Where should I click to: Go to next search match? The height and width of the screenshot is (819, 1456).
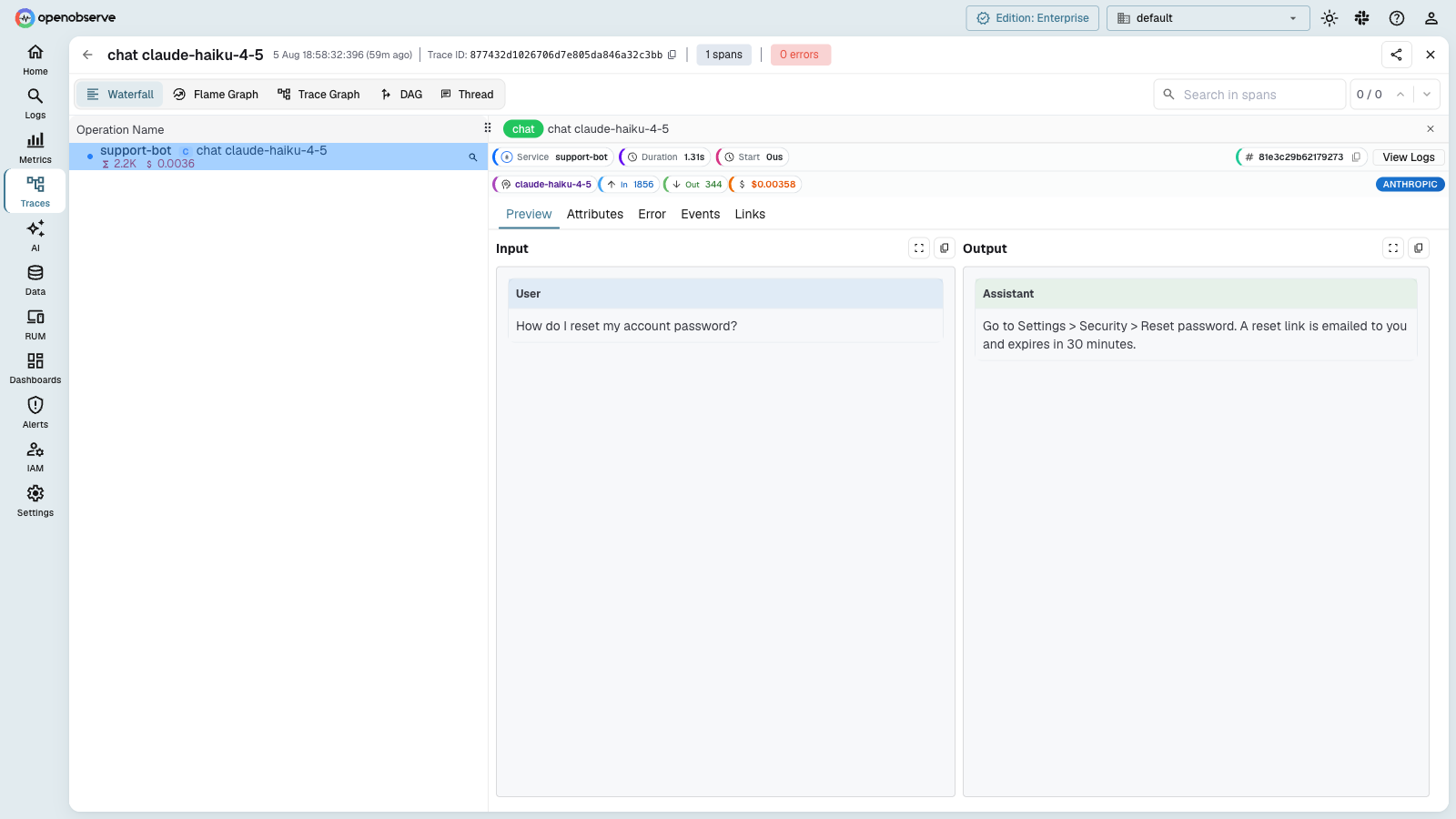click(x=1427, y=95)
